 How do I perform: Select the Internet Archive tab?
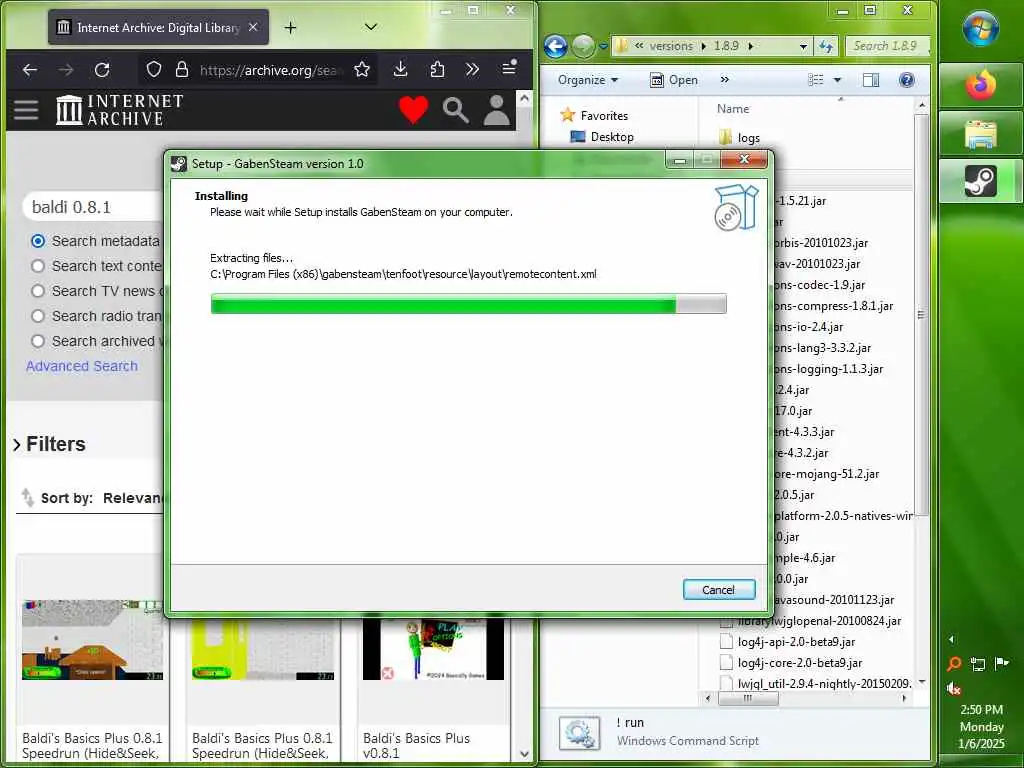point(158,27)
